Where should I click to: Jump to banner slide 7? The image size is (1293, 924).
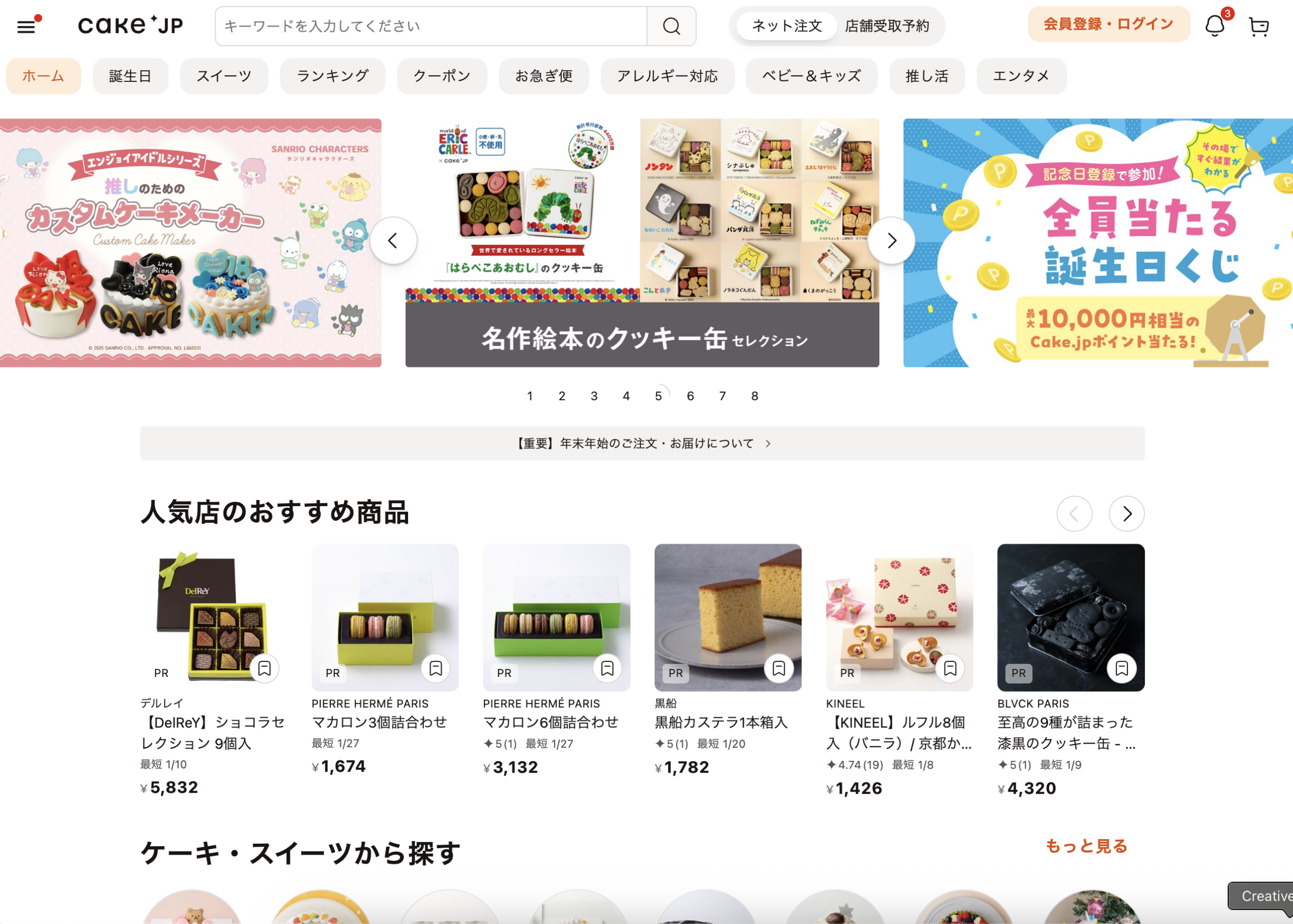722,396
